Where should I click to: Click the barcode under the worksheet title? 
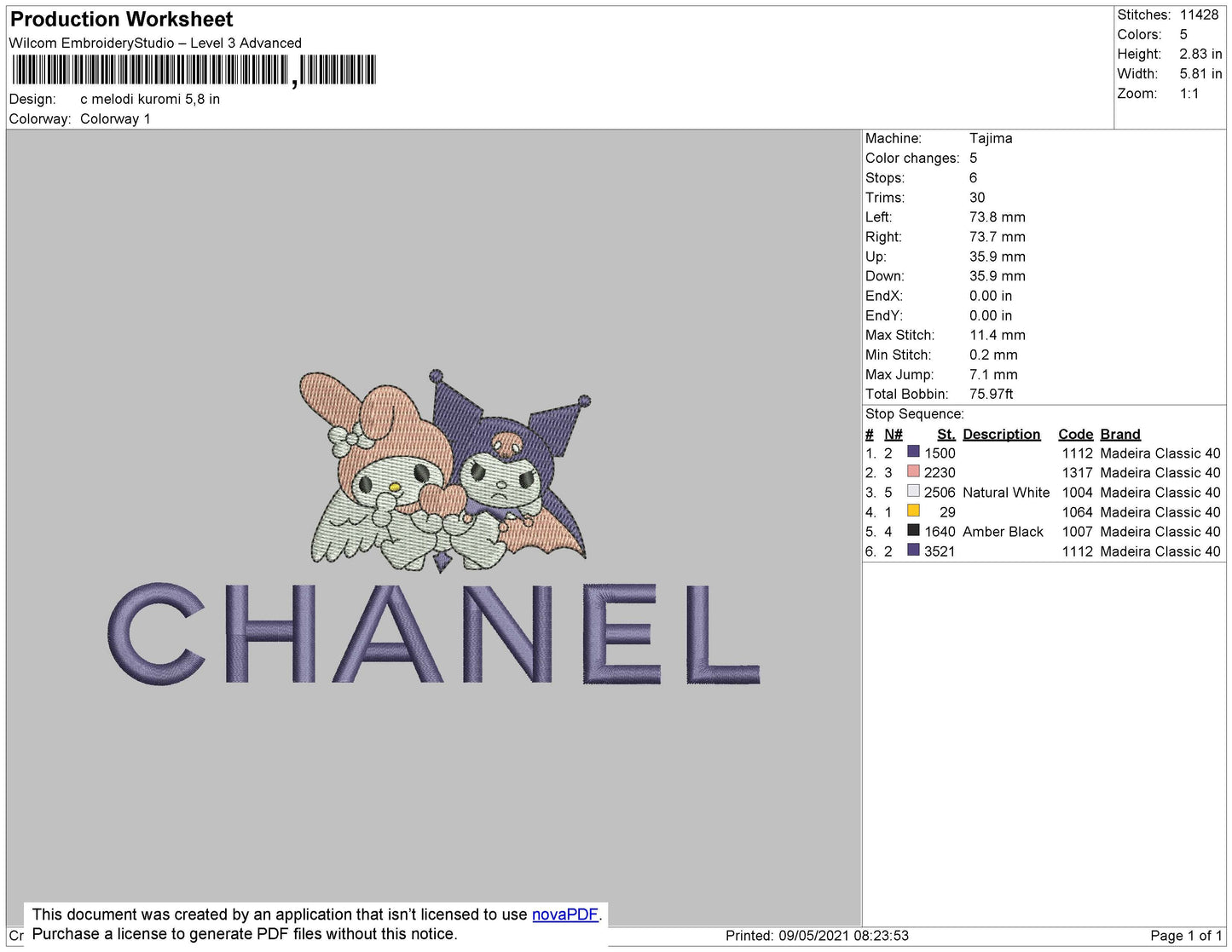click(194, 70)
